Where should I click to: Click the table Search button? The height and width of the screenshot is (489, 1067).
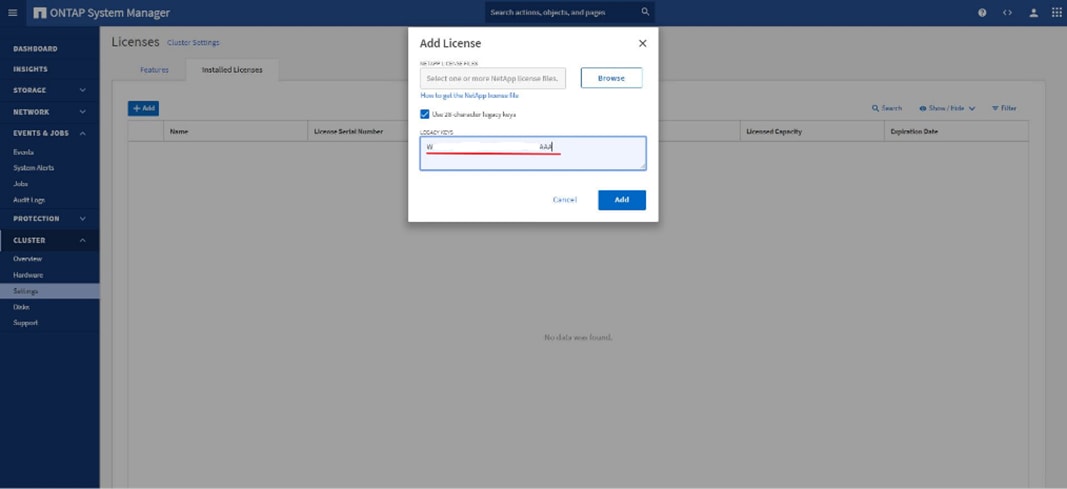click(887, 108)
